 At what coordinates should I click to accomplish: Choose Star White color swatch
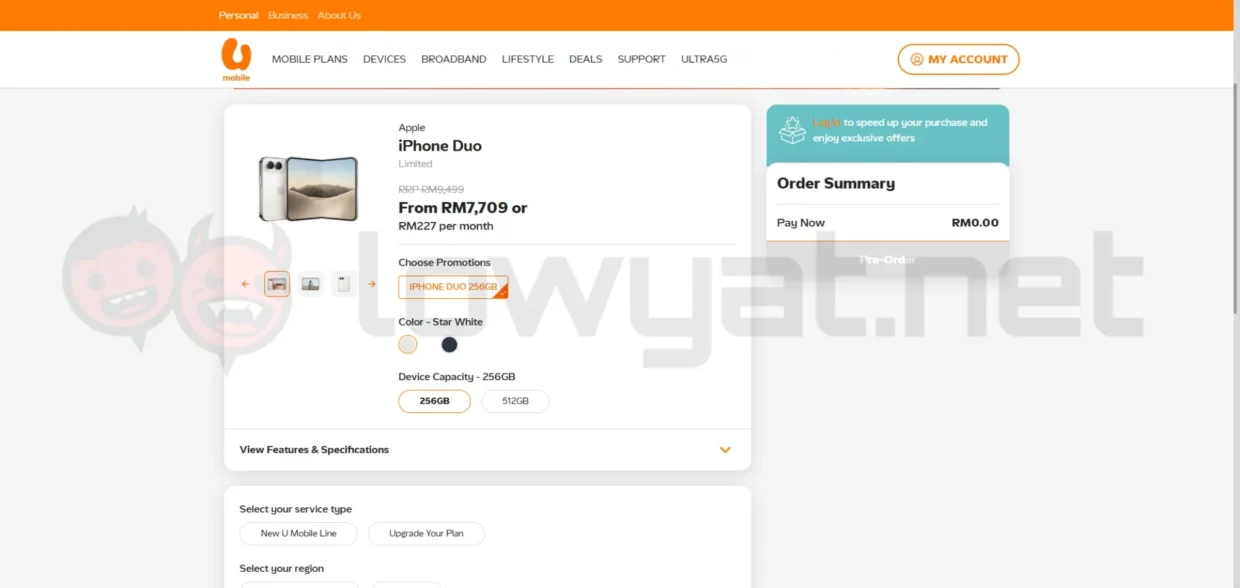click(408, 344)
